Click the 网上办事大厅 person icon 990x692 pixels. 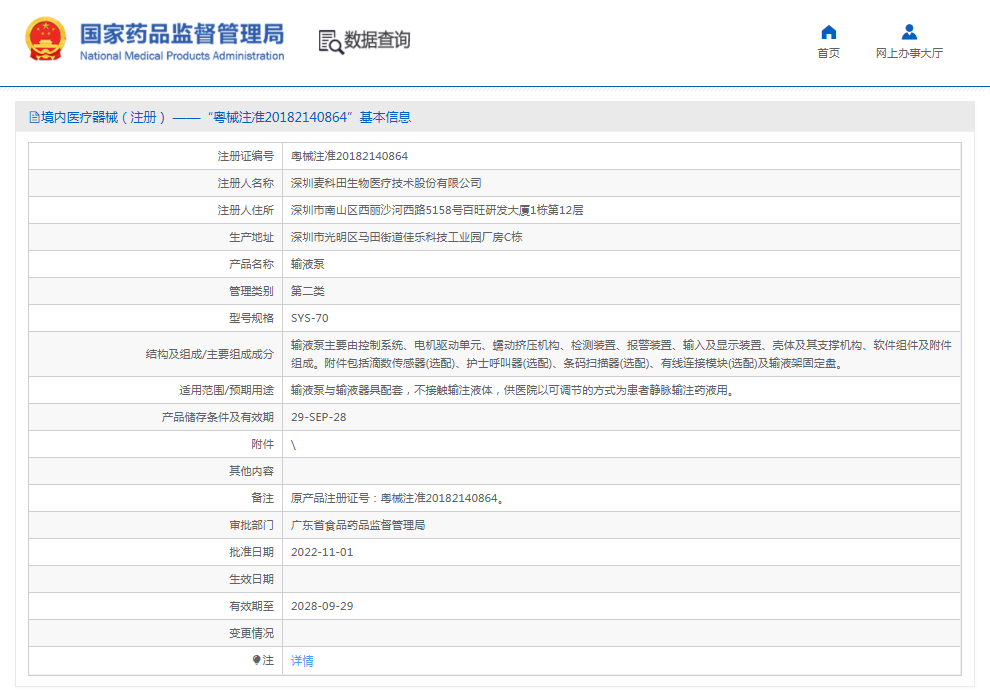point(909,32)
